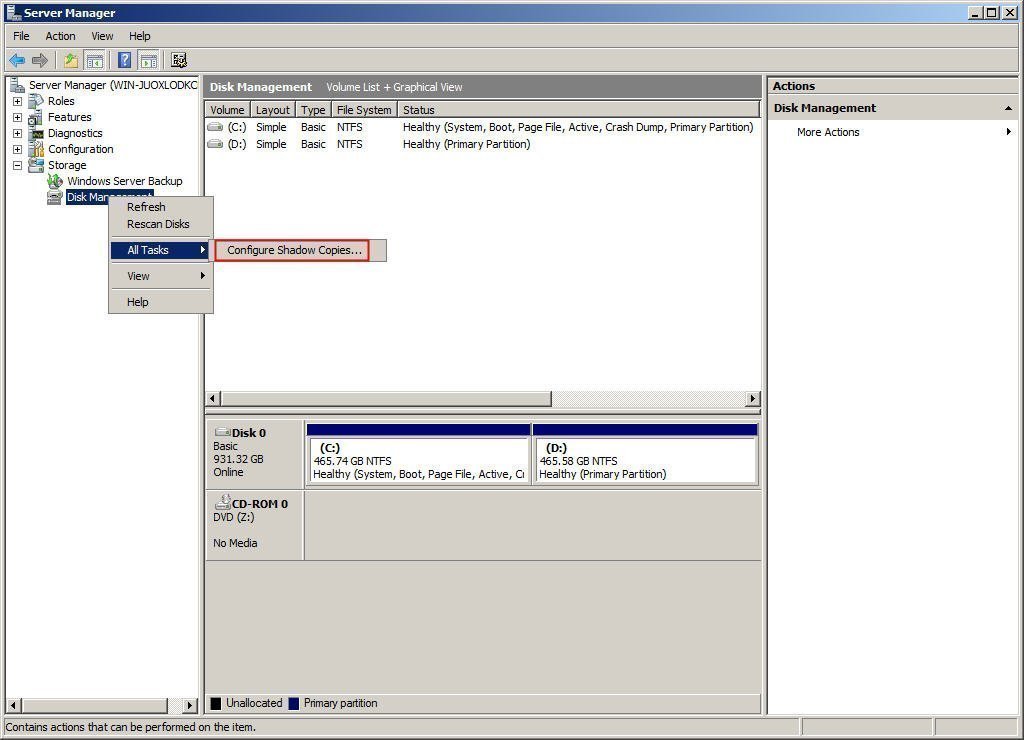Viewport: 1024px width, 740px height.
Task: Click the '931.32 GB' Disk 0 size text
Action: [238, 459]
